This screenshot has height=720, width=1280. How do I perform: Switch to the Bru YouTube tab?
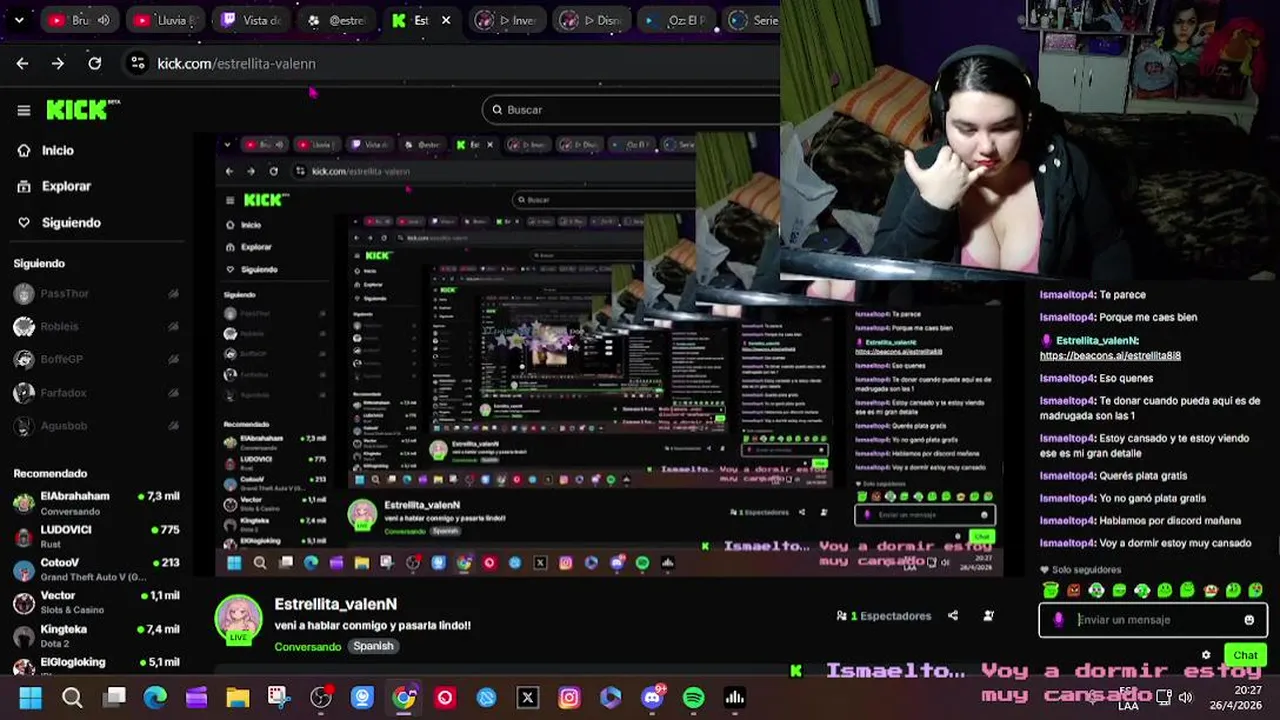[x=79, y=20]
